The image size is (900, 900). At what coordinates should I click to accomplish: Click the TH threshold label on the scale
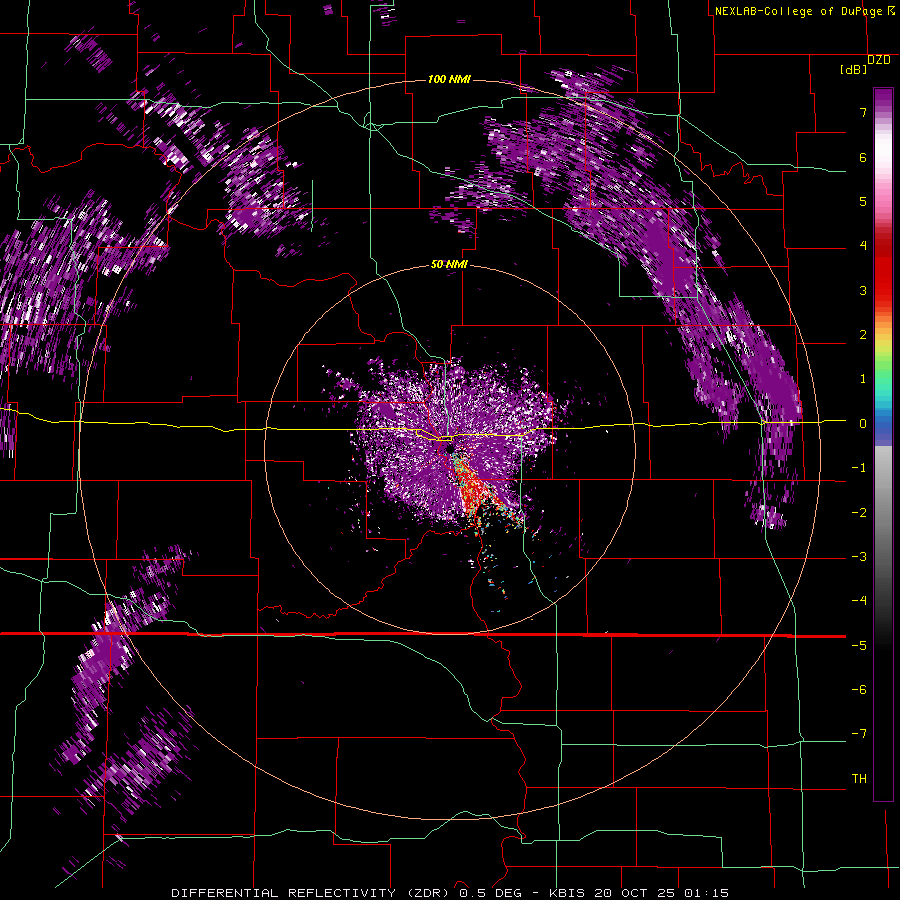pos(859,779)
